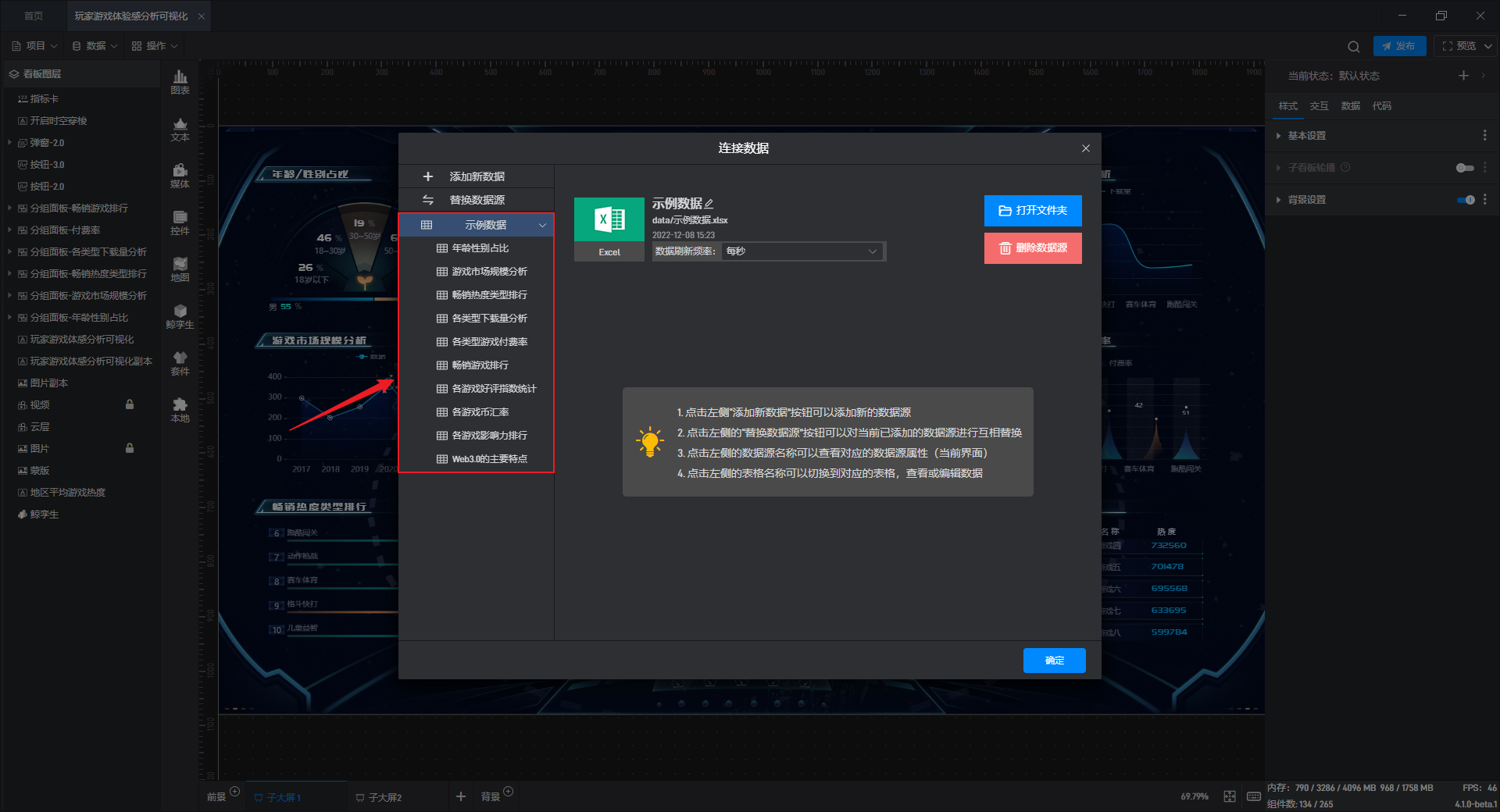
Task: Click the help icon beside 子看板轮播
Action: 1345,168
